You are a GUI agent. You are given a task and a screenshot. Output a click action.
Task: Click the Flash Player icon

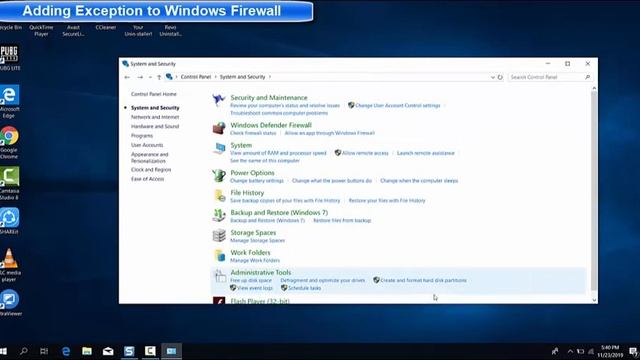point(219,300)
